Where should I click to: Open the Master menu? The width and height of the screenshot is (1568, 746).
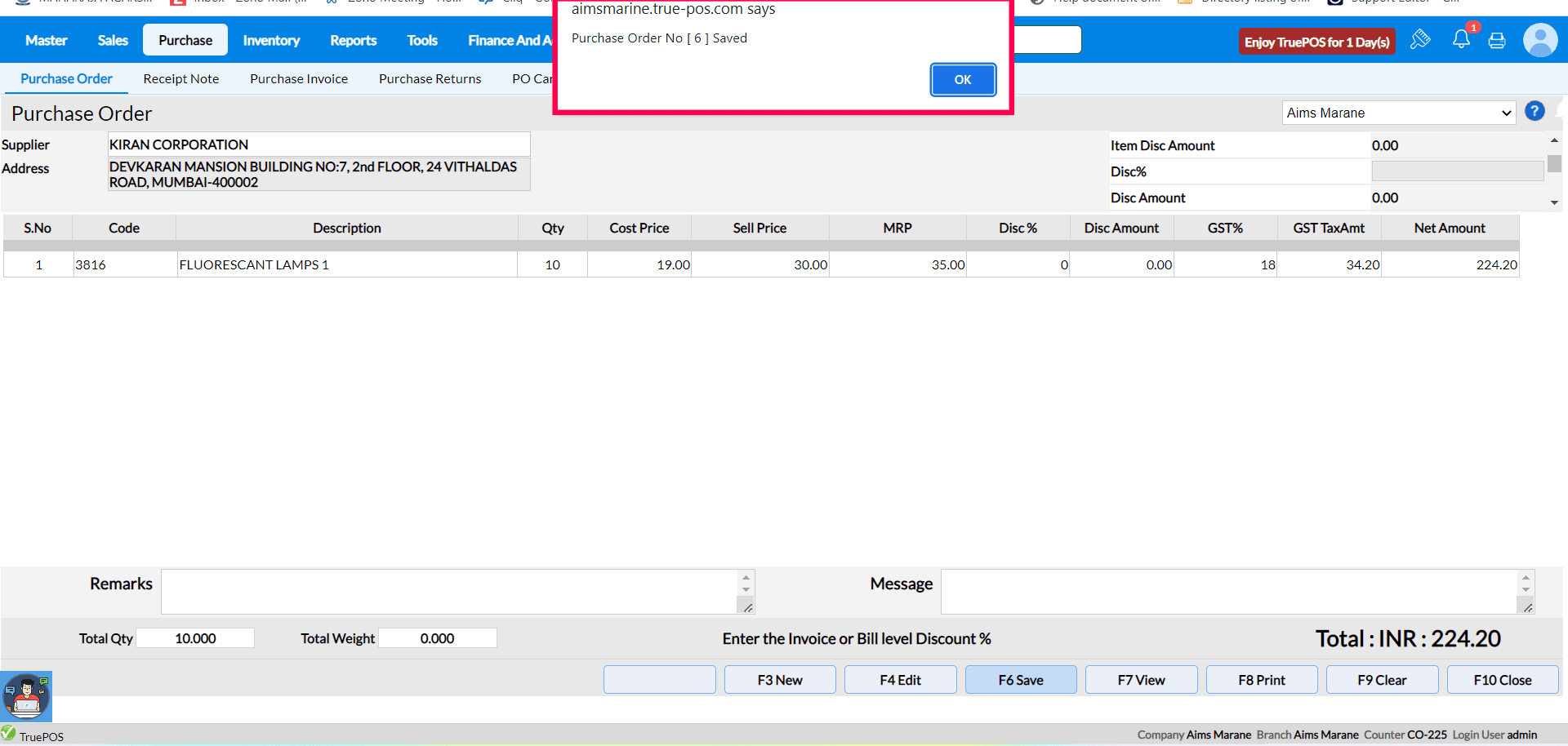point(47,40)
